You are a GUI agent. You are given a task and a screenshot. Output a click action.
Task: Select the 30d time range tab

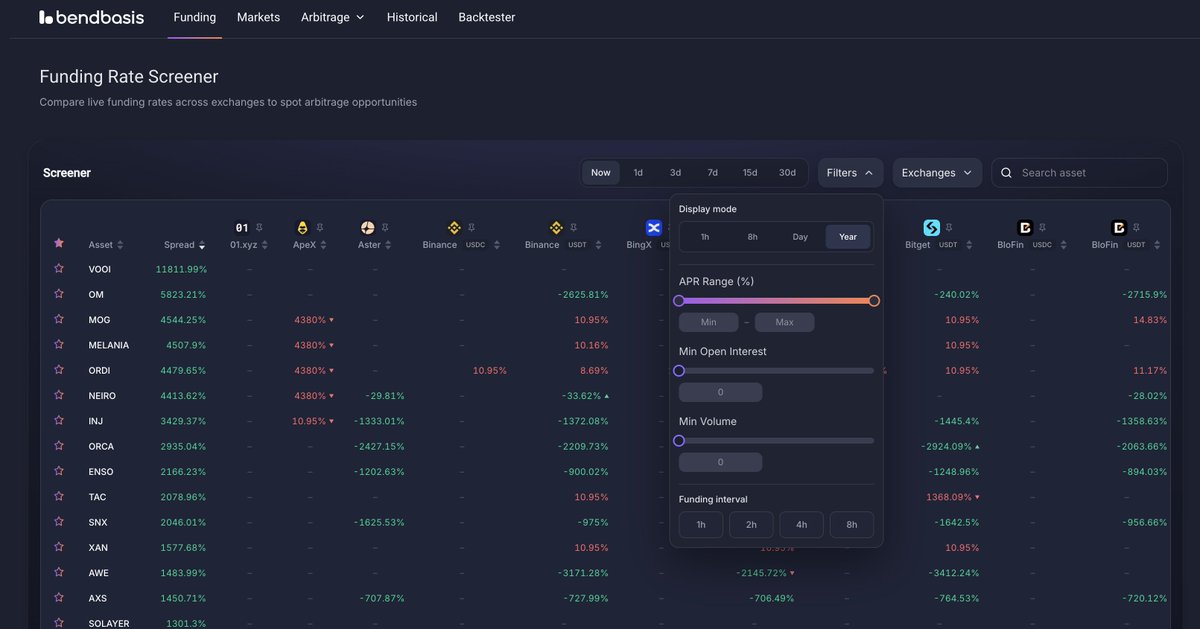tap(788, 173)
